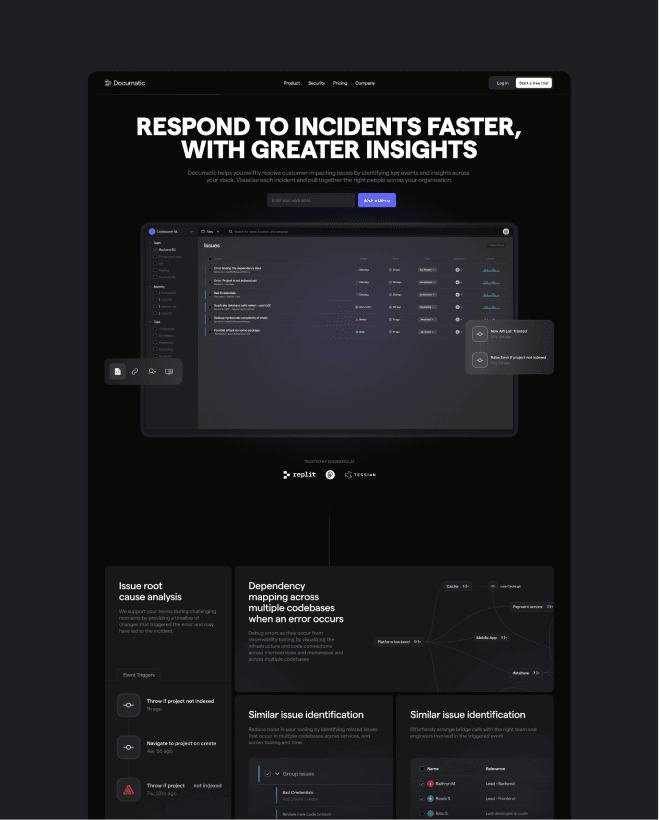Open the Pricing menu item
659x820 pixels.
(340, 83)
